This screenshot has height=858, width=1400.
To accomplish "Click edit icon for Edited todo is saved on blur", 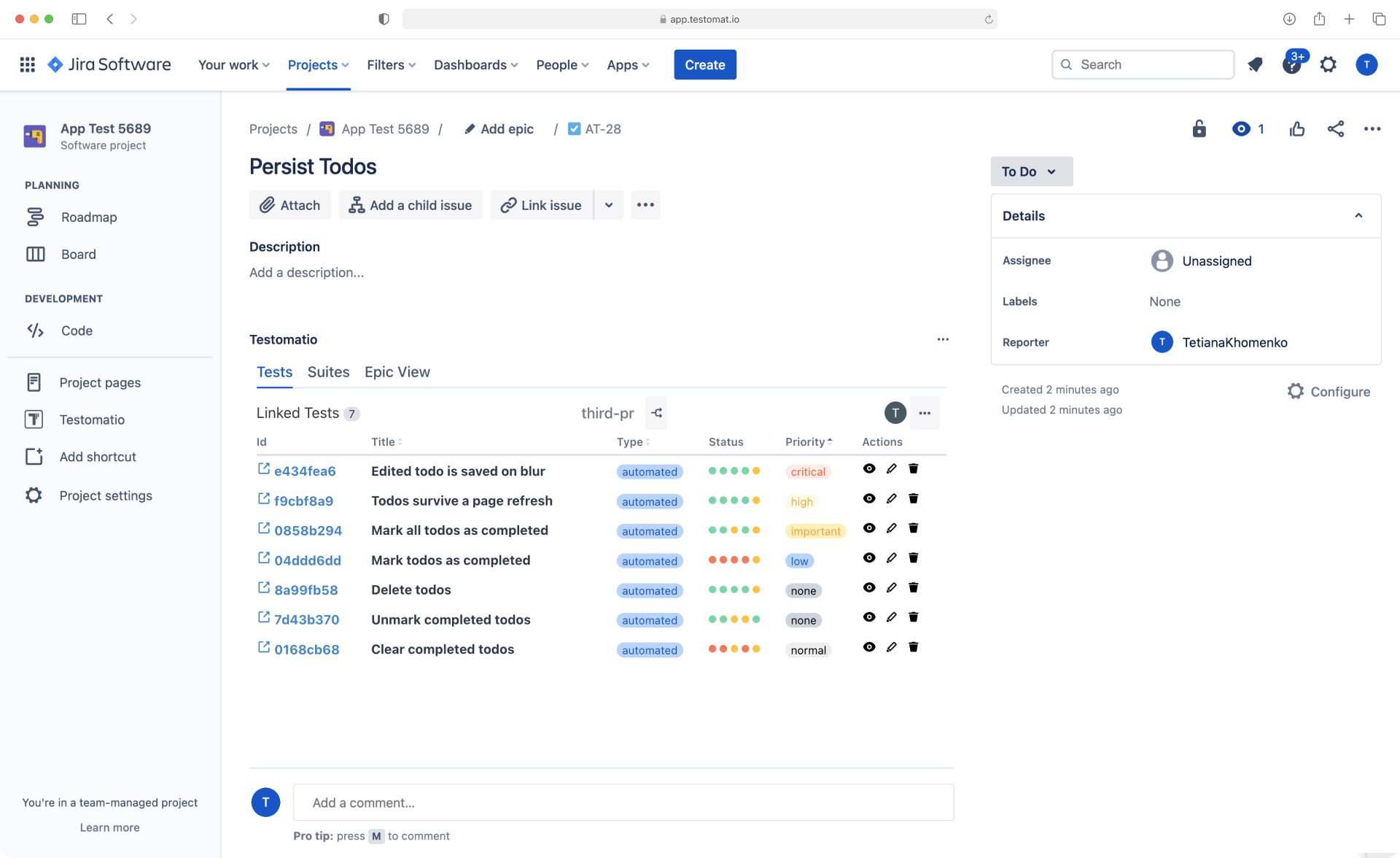I will click(891, 469).
